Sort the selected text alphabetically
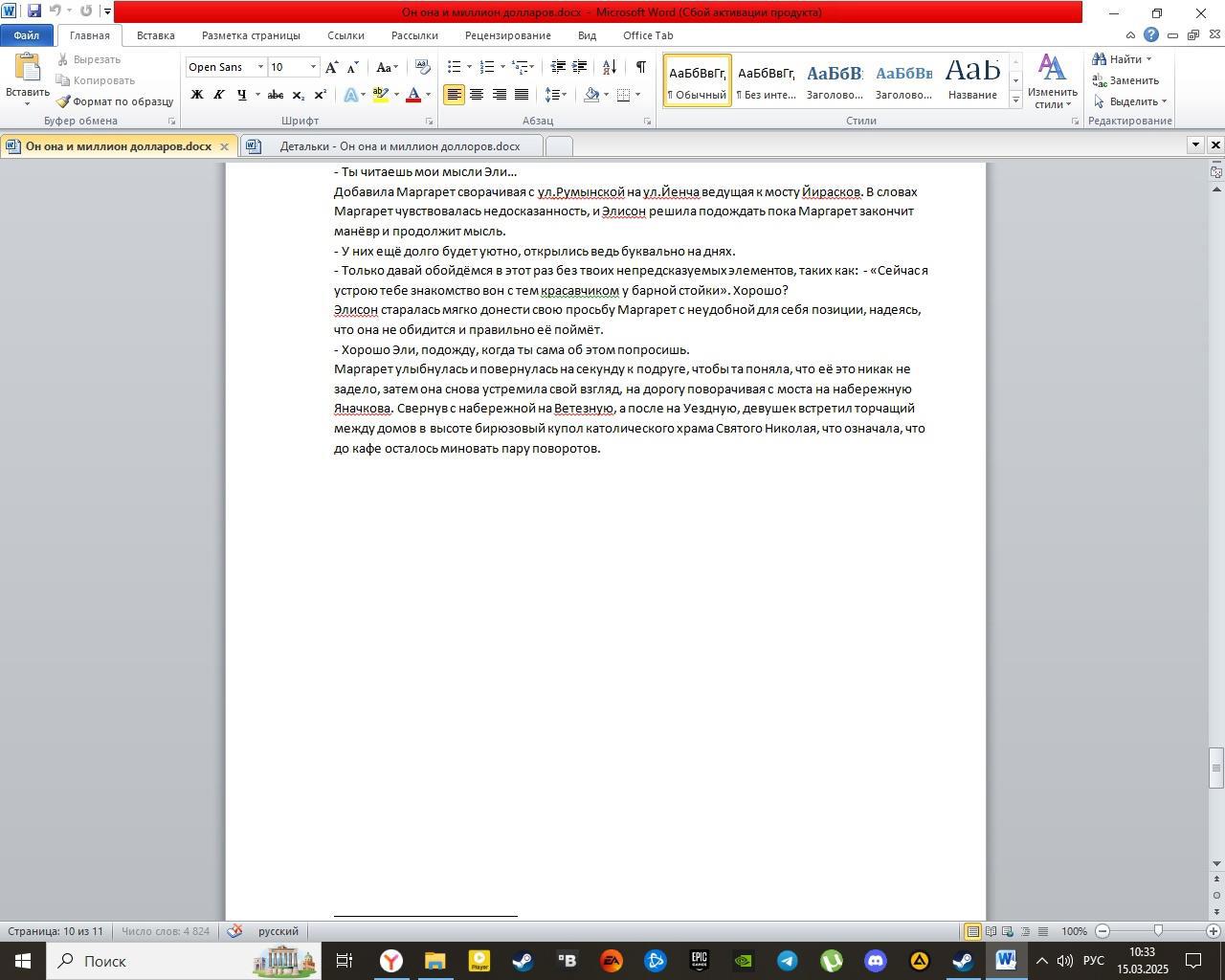The image size is (1225, 980). [x=610, y=67]
